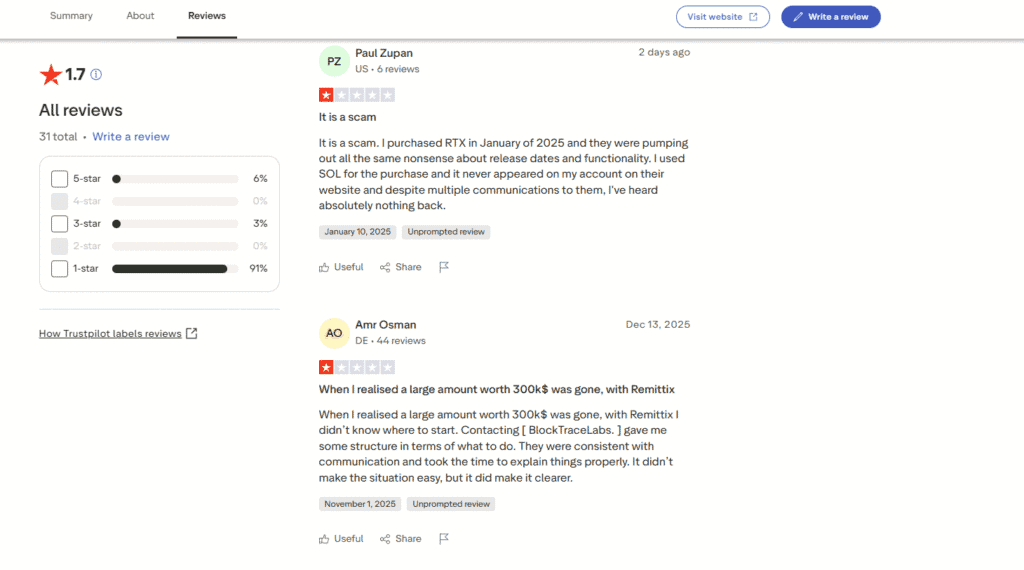Check the 3-star filter checkbox
Screen dimensions: 1024x570
pyautogui.click(x=59, y=224)
